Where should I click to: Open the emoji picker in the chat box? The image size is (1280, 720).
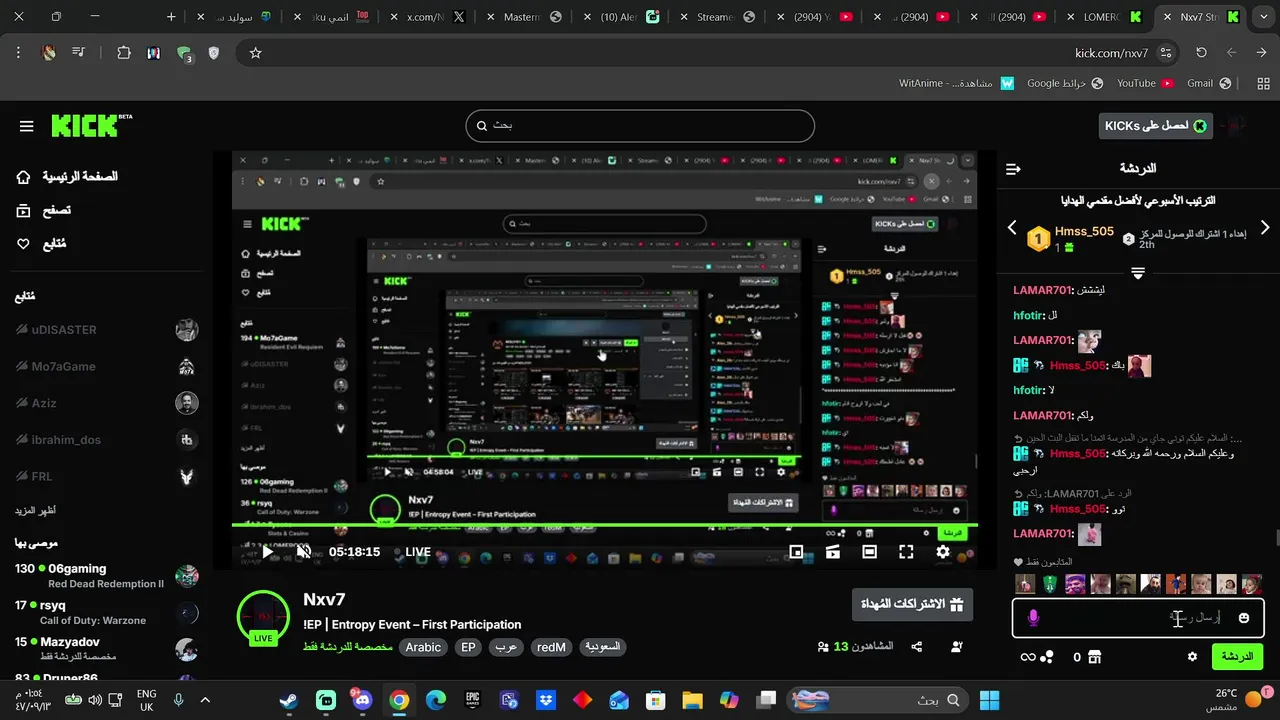(x=1244, y=618)
